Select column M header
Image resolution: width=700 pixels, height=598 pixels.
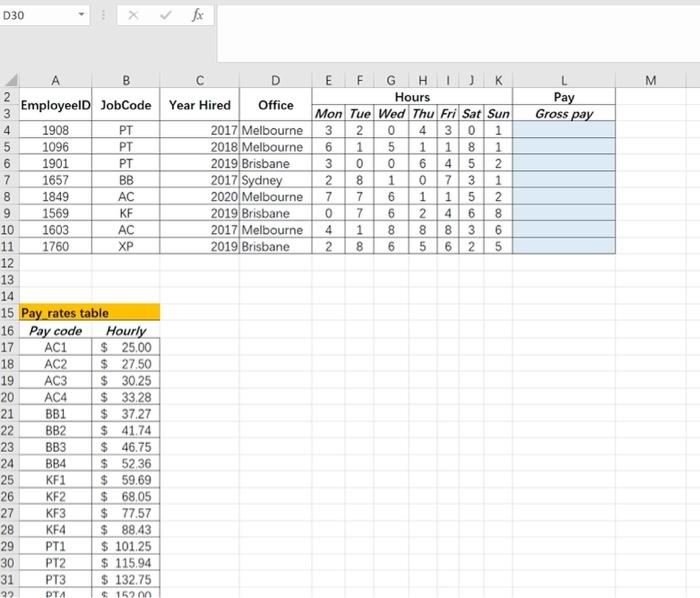coord(650,80)
